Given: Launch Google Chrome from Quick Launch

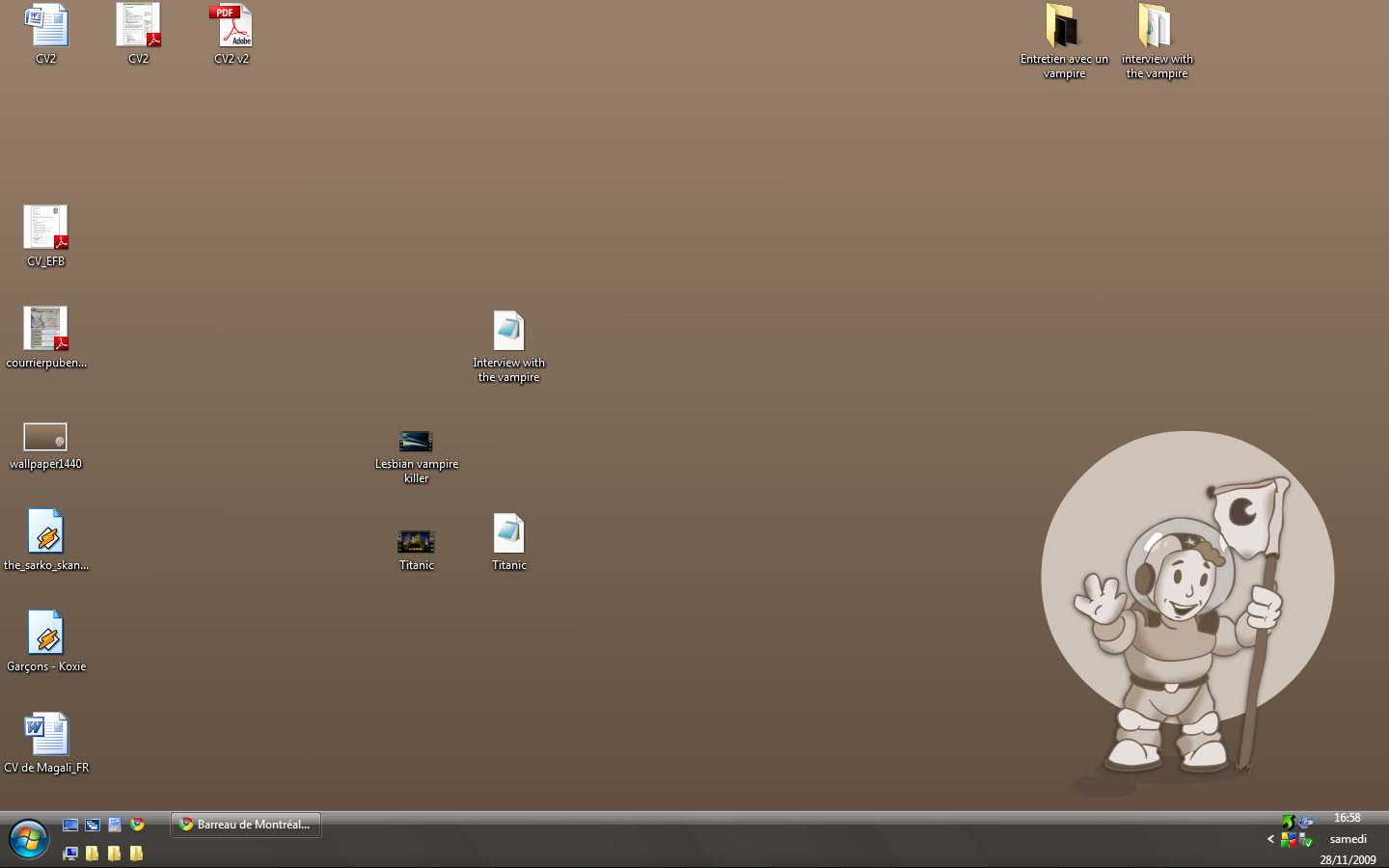Looking at the screenshot, I should (137, 825).
